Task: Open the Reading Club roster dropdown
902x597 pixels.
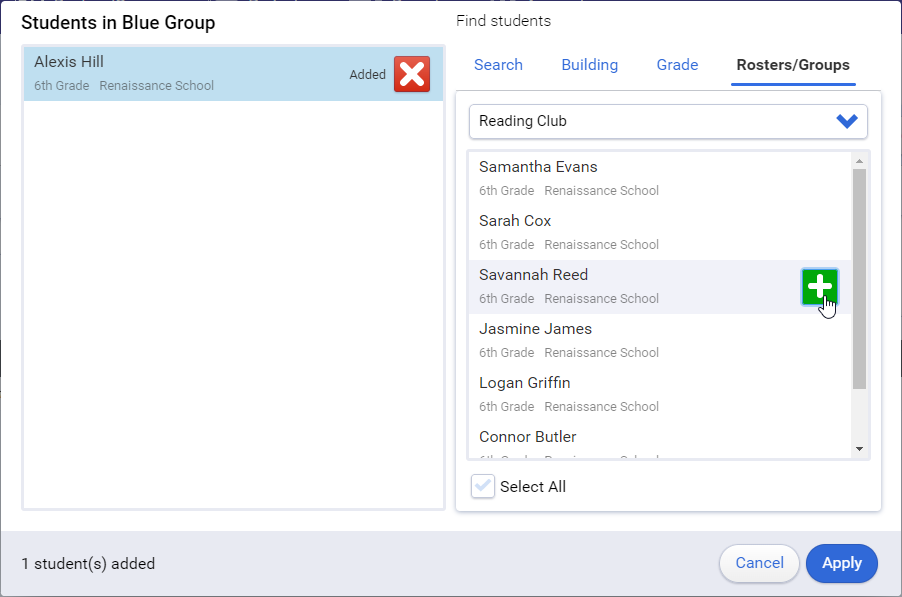Action: [x=668, y=121]
